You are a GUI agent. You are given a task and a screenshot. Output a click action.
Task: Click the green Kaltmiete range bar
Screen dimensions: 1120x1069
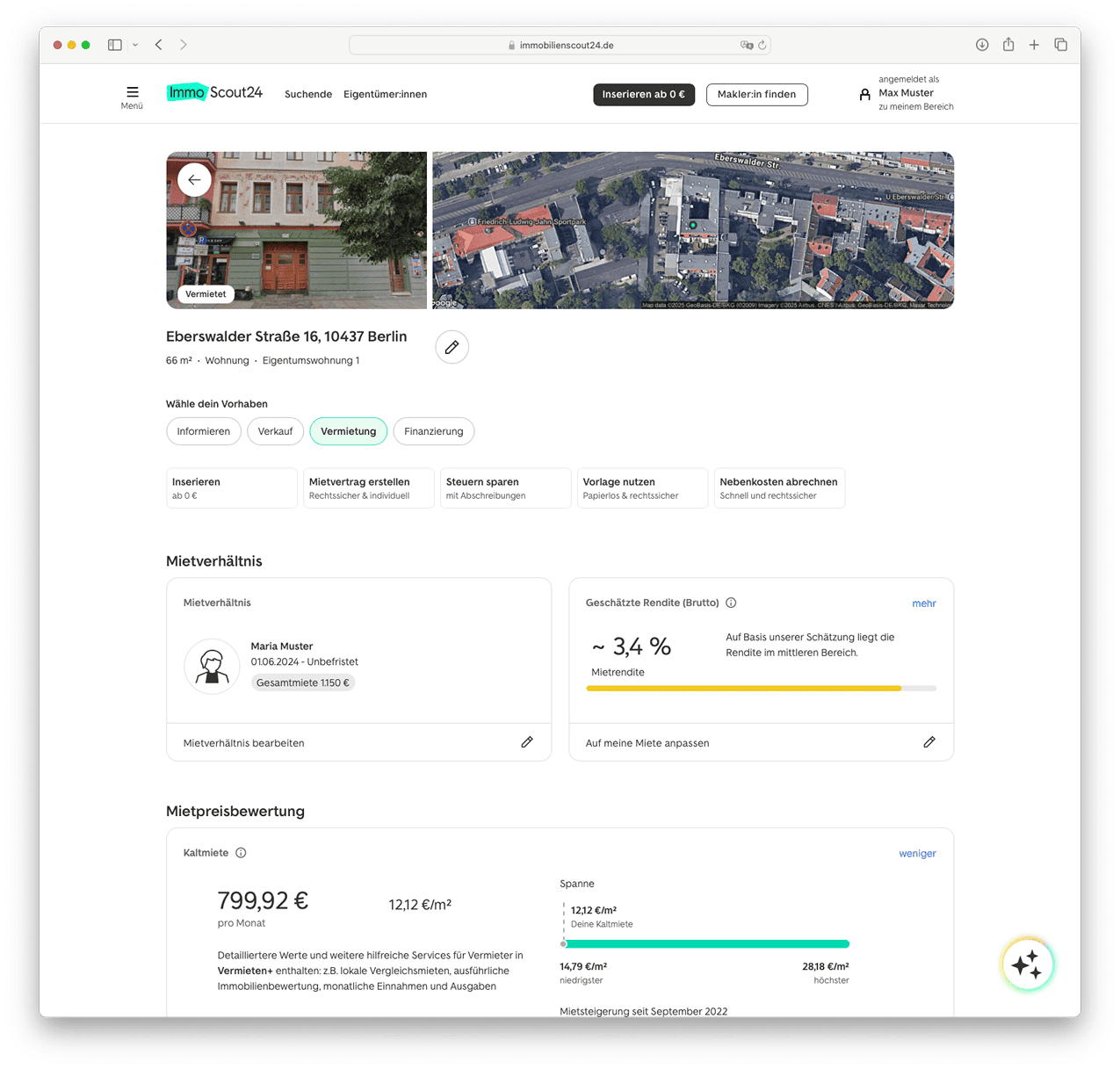tap(706, 944)
